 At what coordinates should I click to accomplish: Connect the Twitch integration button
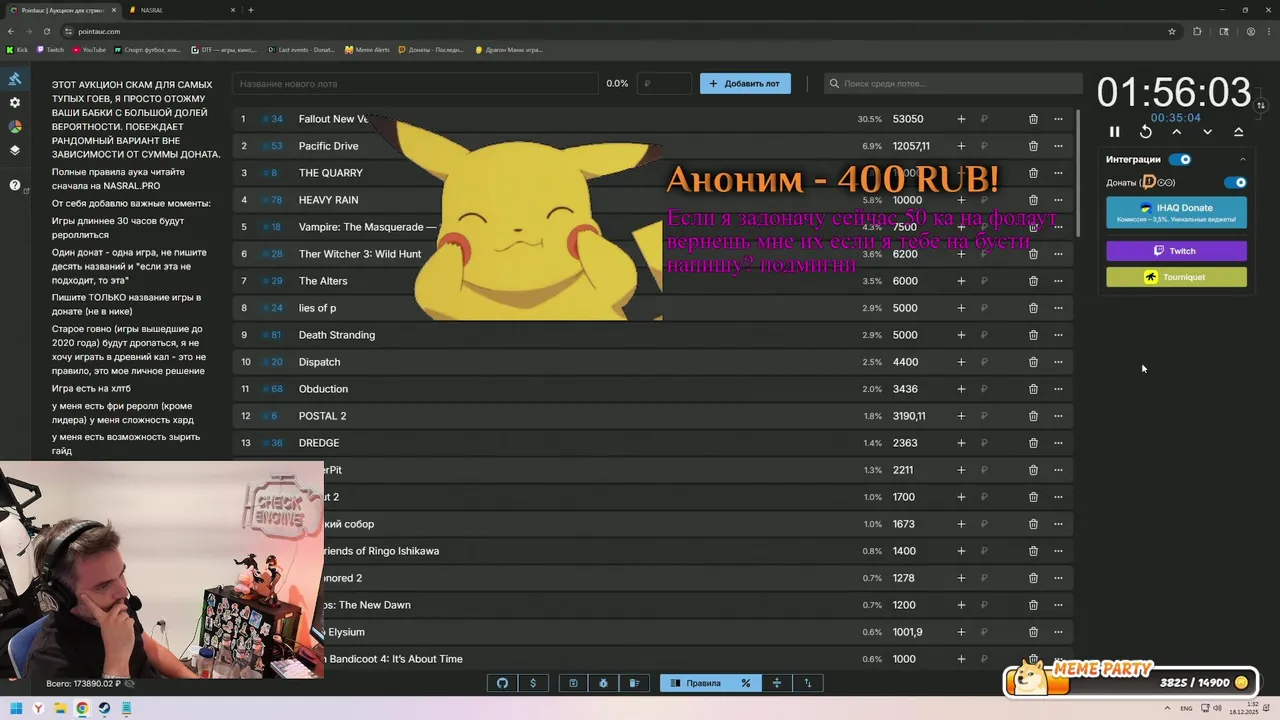pos(1176,251)
